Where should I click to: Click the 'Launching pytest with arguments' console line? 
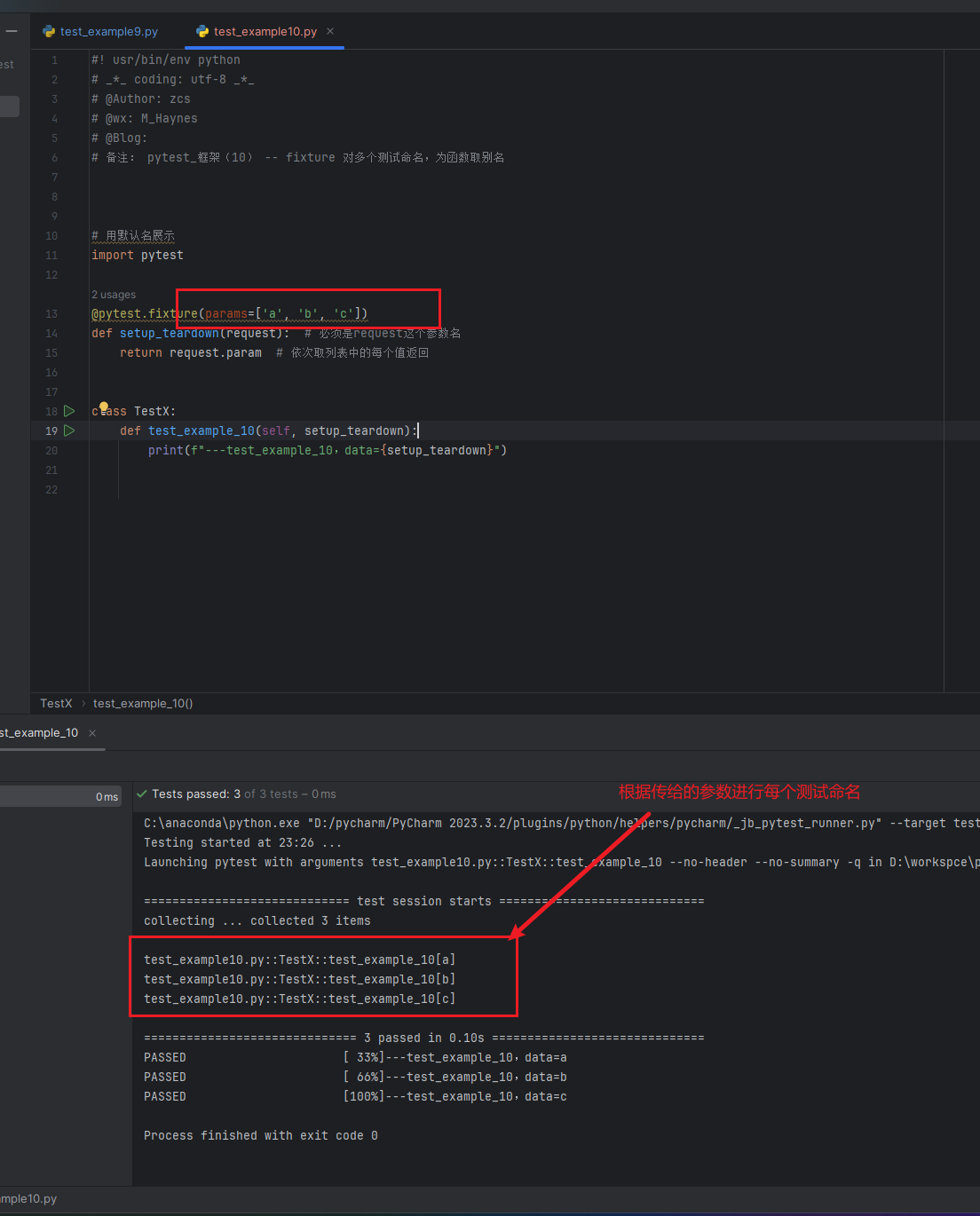point(562,862)
